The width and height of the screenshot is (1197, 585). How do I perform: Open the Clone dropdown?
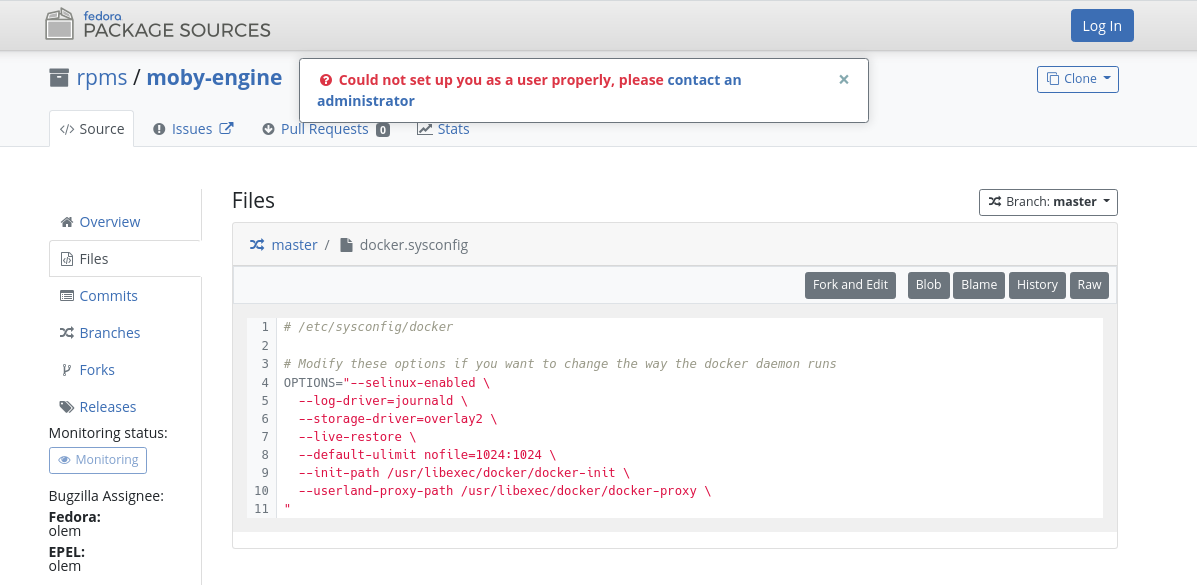pos(1077,79)
